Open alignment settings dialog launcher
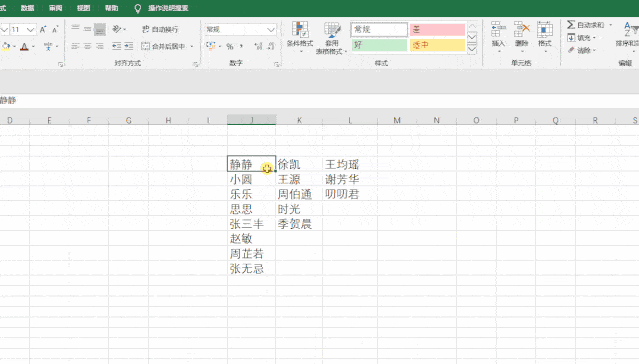639x364 pixels. 196,64
